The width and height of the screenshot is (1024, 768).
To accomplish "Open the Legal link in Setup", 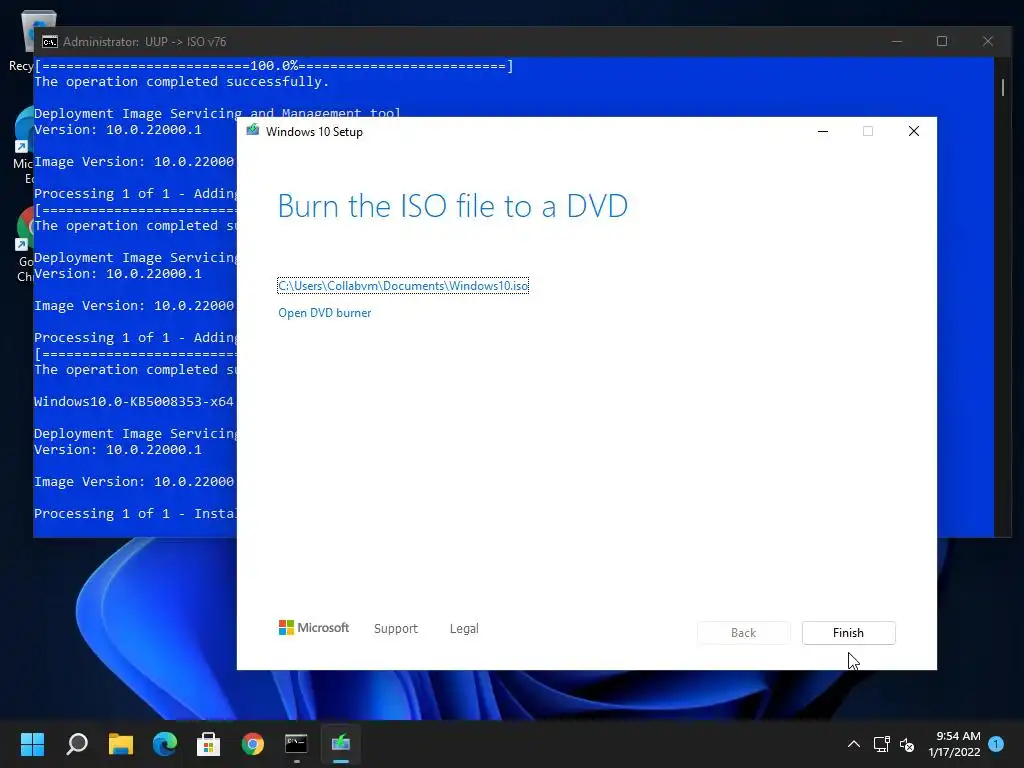I will (x=464, y=628).
